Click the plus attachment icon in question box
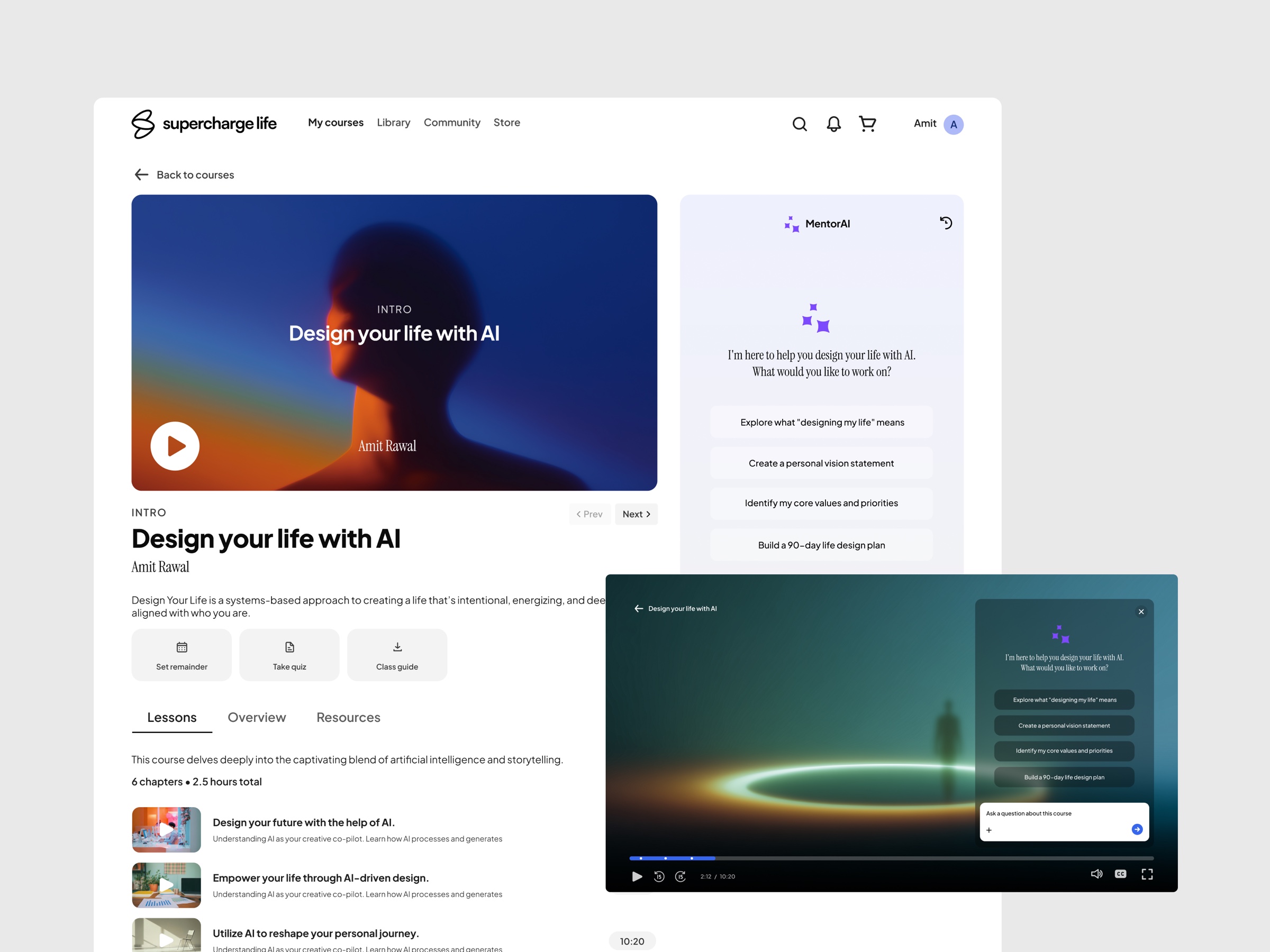1270x952 pixels. coord(988,830)
